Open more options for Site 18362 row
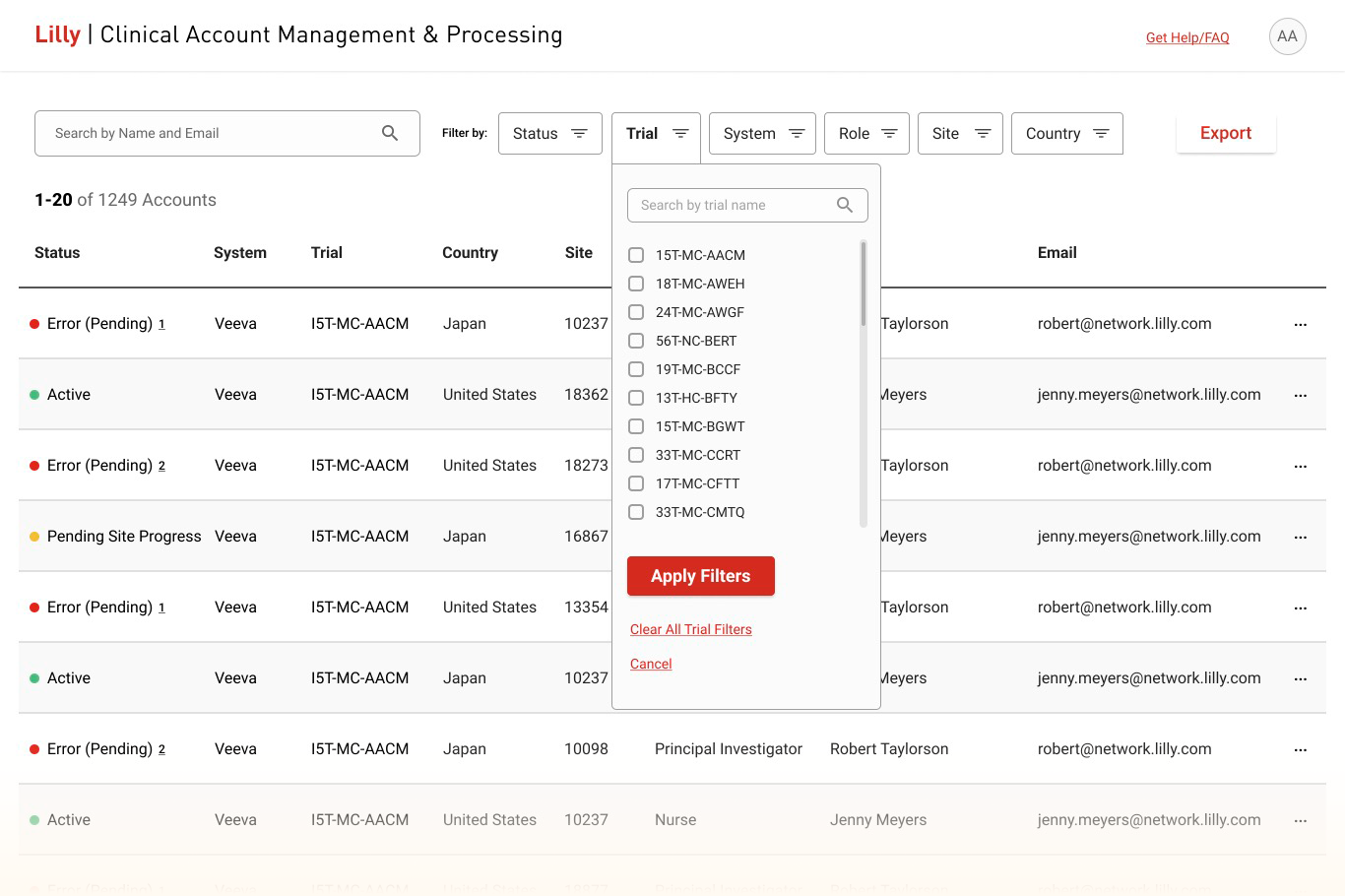The width and height of the screenshot is (1345, 896). pos(1301,395)
